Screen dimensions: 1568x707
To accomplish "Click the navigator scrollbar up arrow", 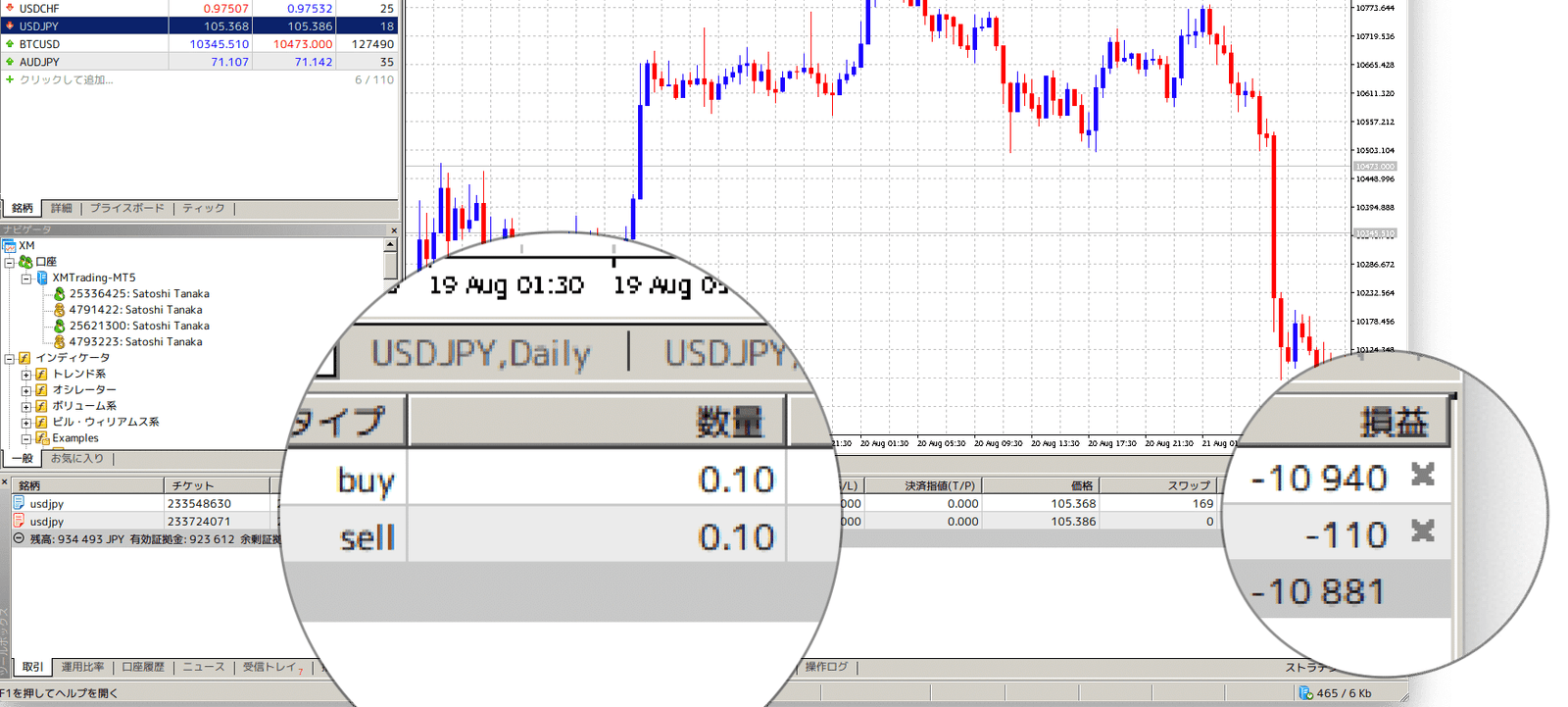I will click(390, 245).
